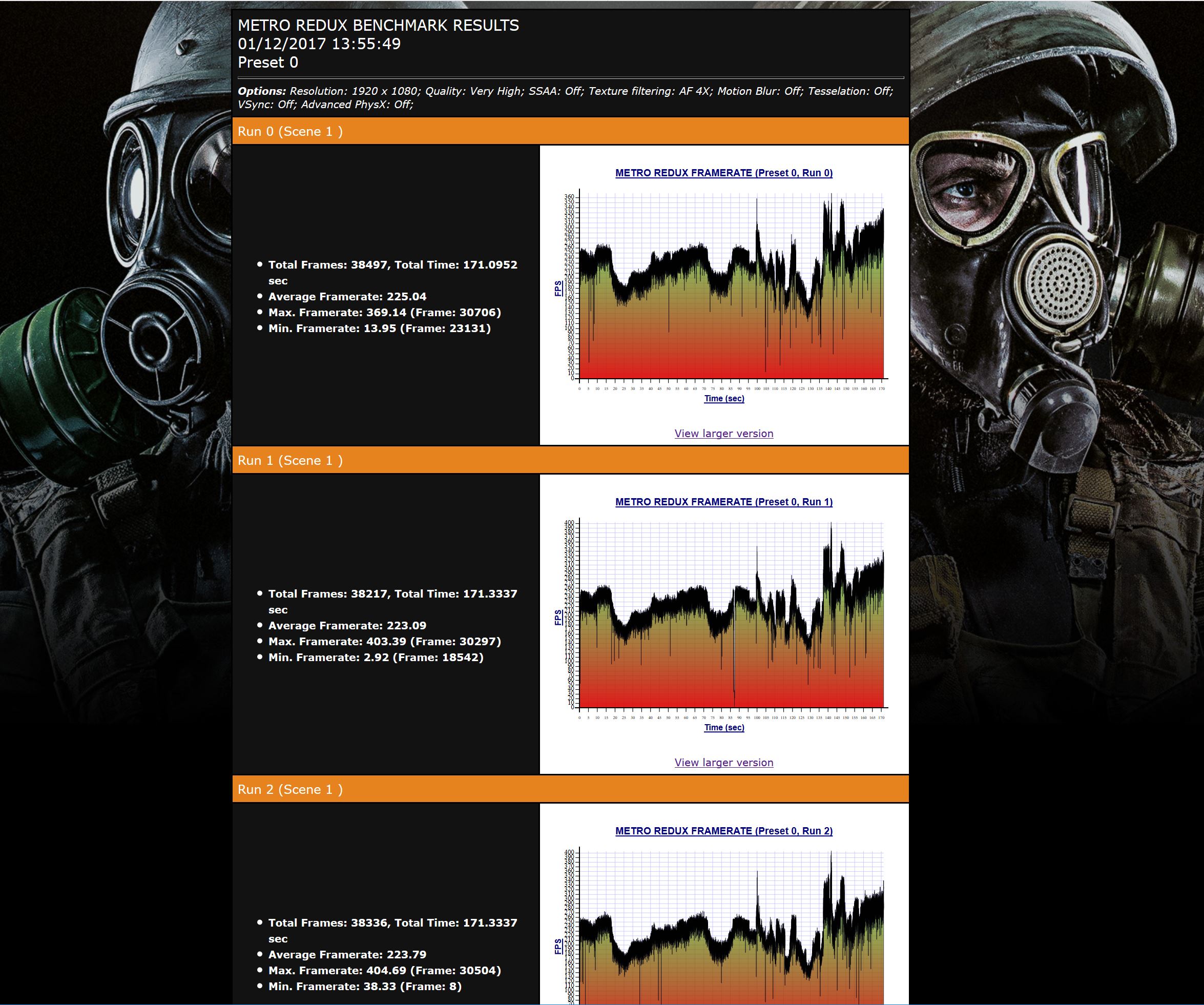Click Run 2 Min. Framerate 38.33 entry
Screen dimensions: 1204x1005
point(365,986)
